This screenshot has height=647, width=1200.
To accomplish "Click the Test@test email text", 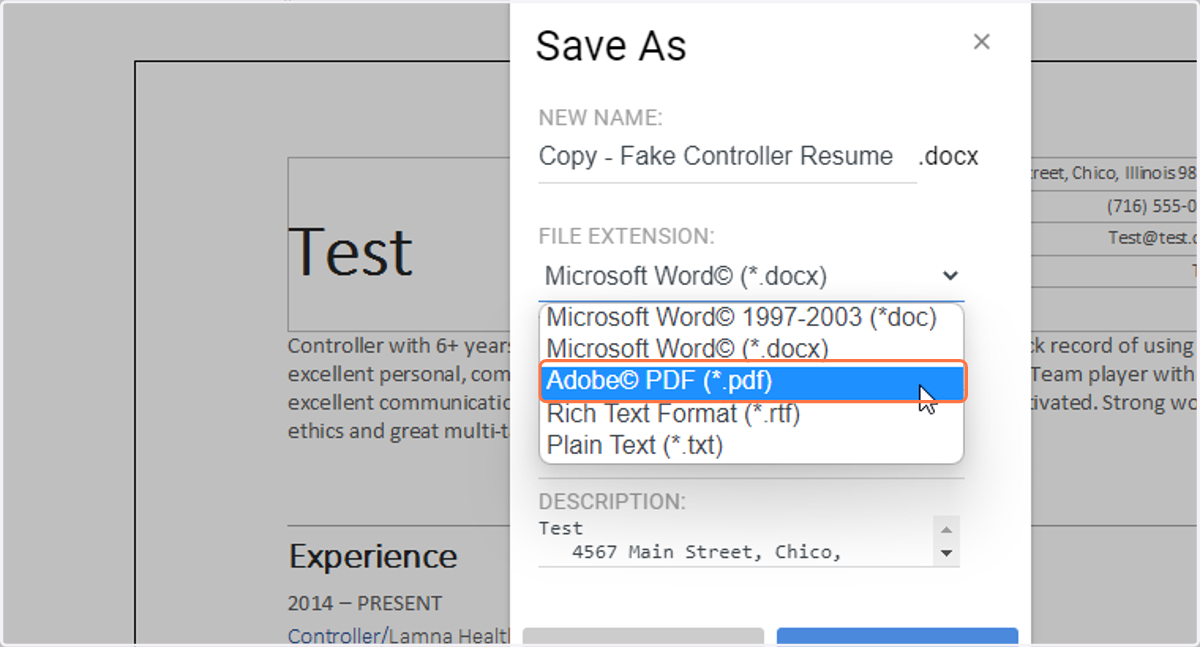I will 1153,238.
